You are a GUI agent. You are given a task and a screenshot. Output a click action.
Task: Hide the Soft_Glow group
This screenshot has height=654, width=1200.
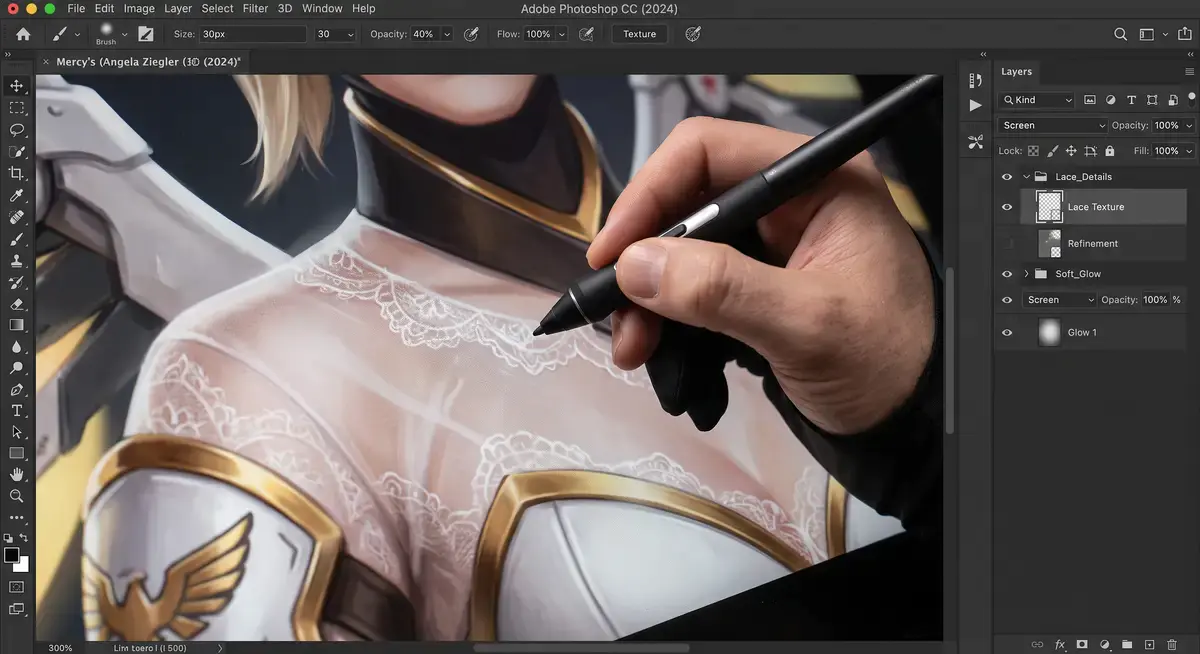click(x=1007, y=274)
